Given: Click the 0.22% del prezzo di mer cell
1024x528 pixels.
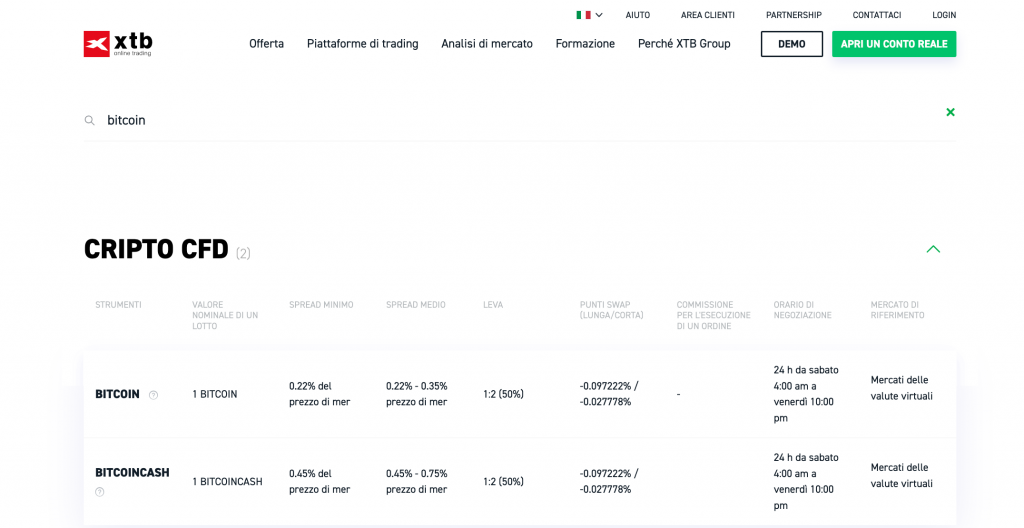Looking at the screenshot, I should (x=320, y=394).
